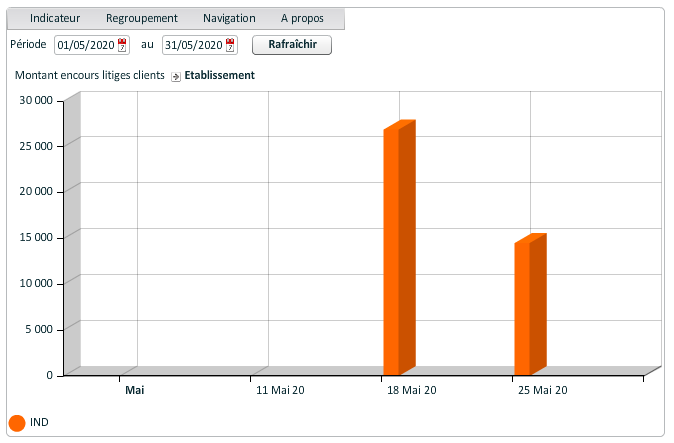The height and width of the screenshot is (443, 674).
Task: Open the A propos menu
Action: pos(302,18)
